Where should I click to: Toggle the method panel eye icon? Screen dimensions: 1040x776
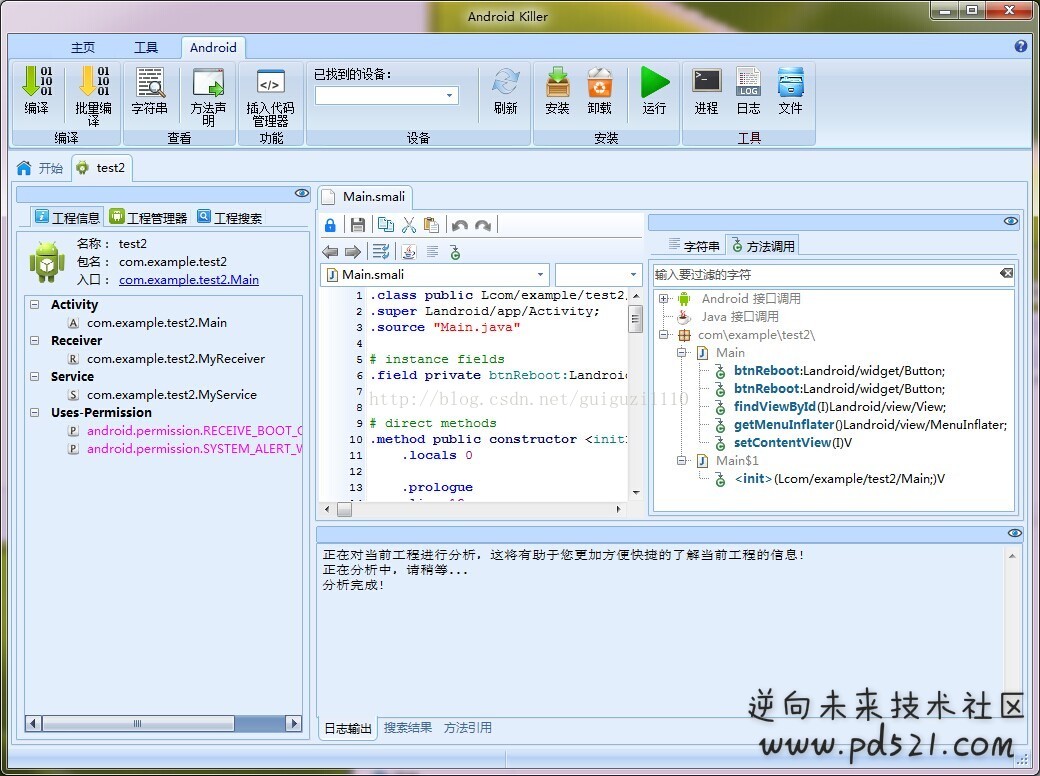[x=1011, y=221]
